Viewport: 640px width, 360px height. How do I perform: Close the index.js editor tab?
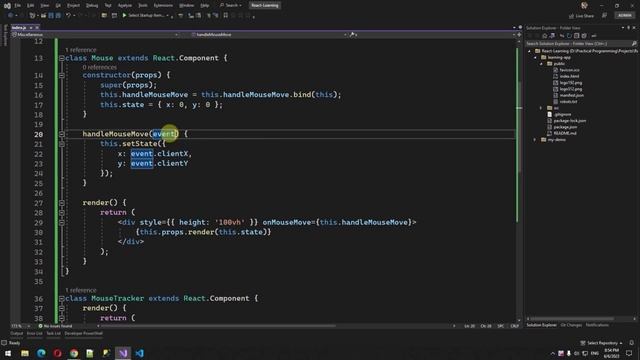tap(37, 28)
